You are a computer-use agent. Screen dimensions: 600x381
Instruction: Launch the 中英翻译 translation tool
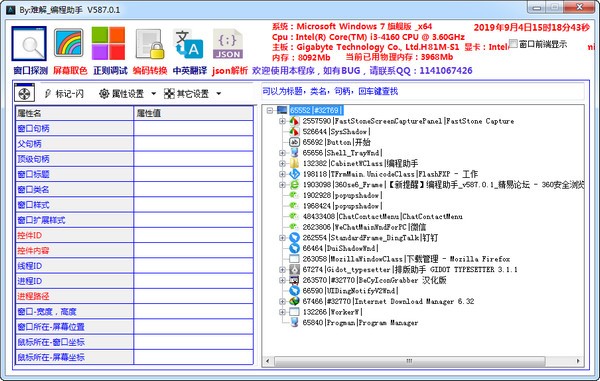coord(189,44)
